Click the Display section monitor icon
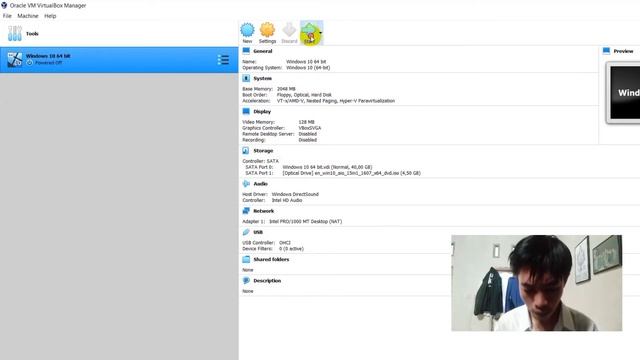 pyautogui.click(x=246, y=111)
